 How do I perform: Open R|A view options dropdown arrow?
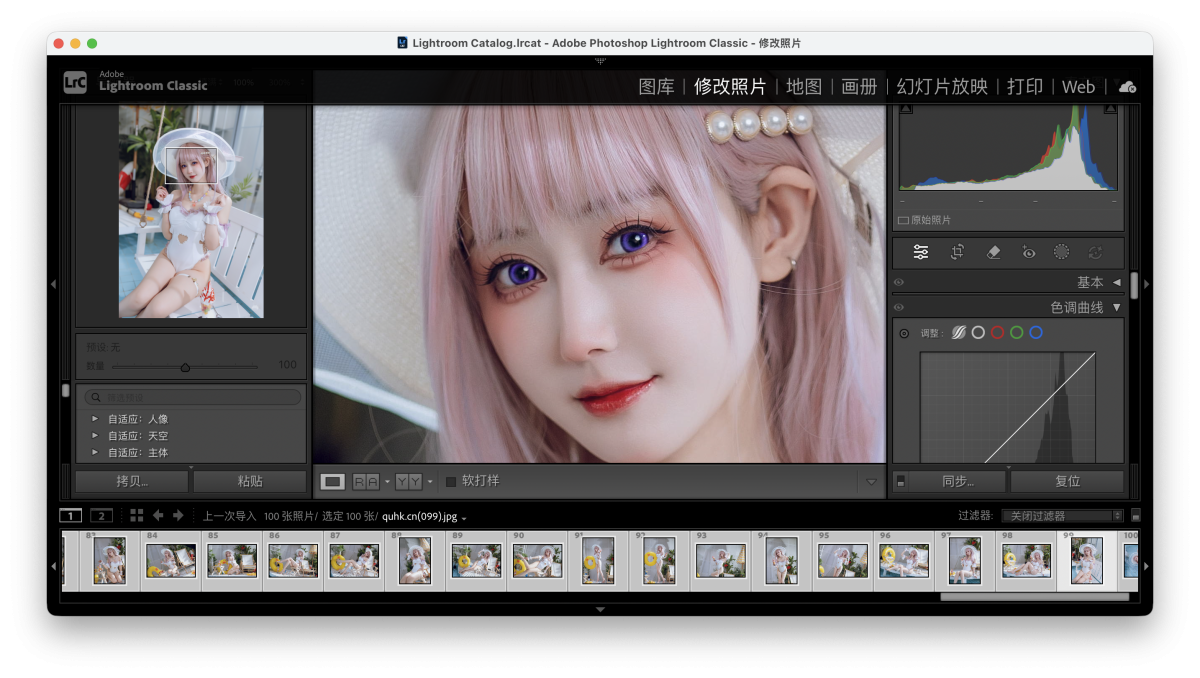click(x=387, y=481)
